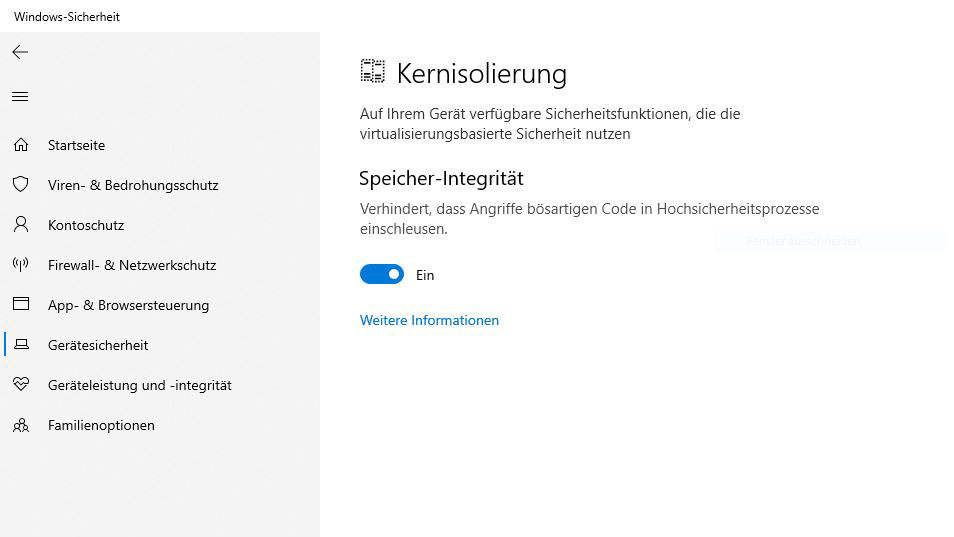Screen dimensions: 954x537
Task: Click the Kontoschutz person icon
Action: (20, 225)
